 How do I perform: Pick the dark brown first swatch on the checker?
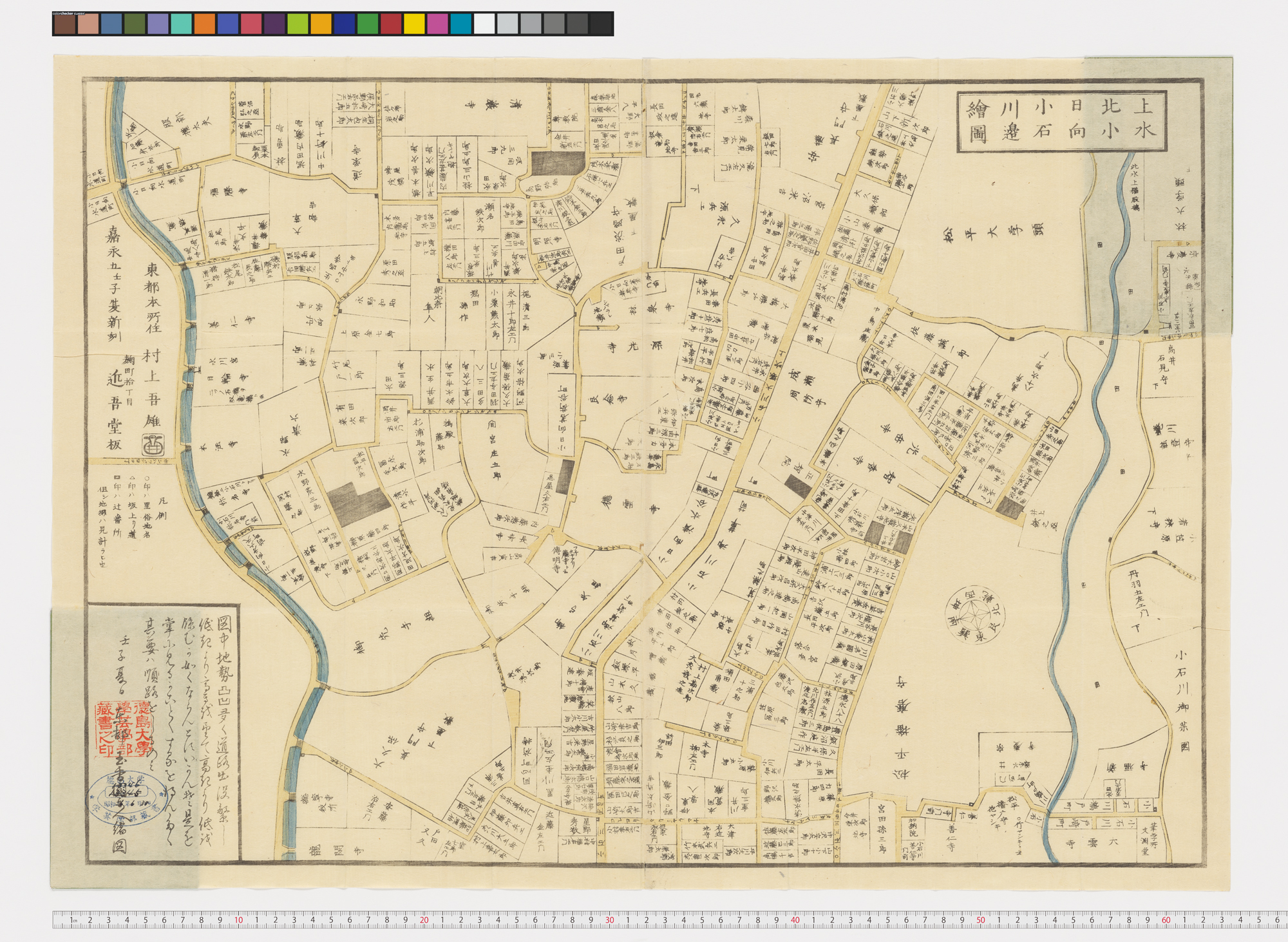65,24
